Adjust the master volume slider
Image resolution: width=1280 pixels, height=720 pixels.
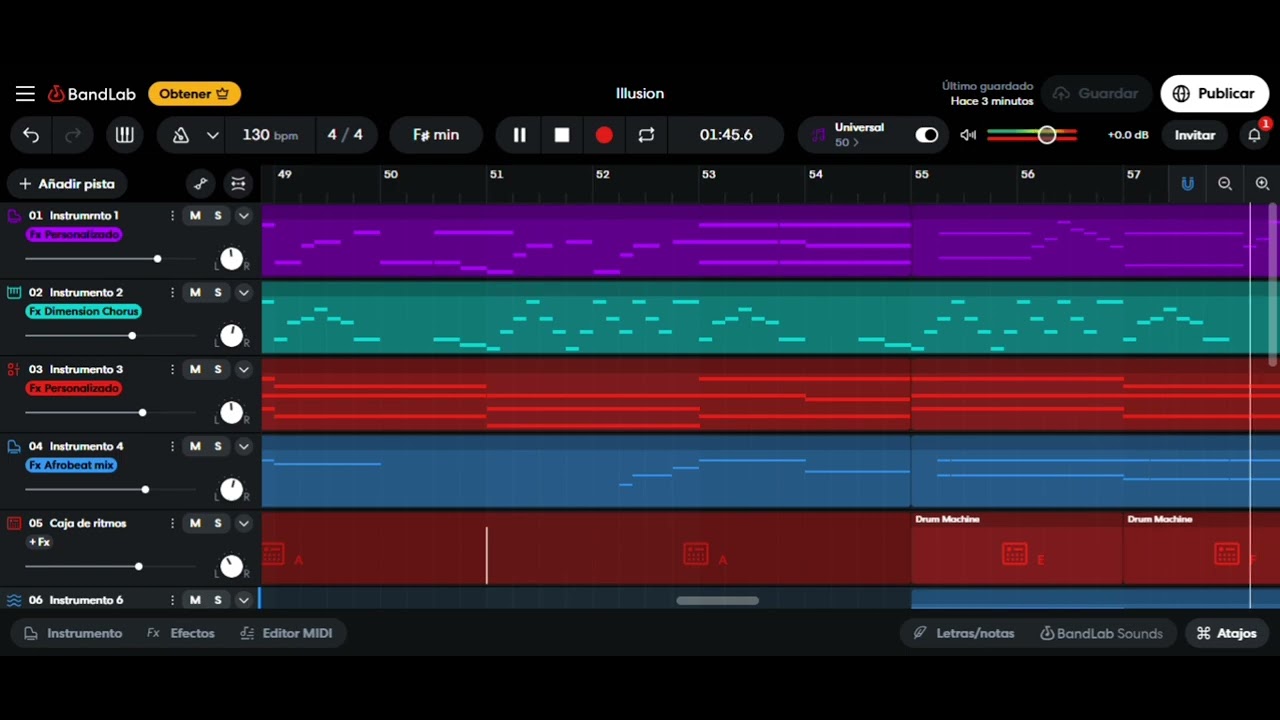(x=1032, y=135)
